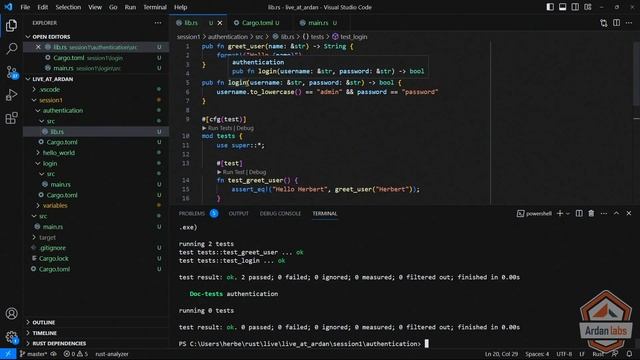This screenshot has height=360, width=640.
Task: Open the Run and Debug view
Action: pyautogui.click(x=11, y=95)
